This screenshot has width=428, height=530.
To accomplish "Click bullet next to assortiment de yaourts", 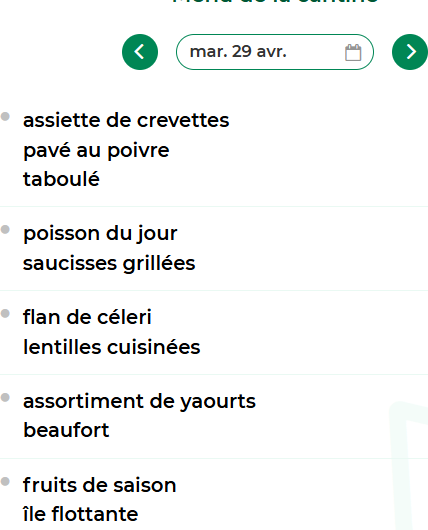I will point(5,398).
